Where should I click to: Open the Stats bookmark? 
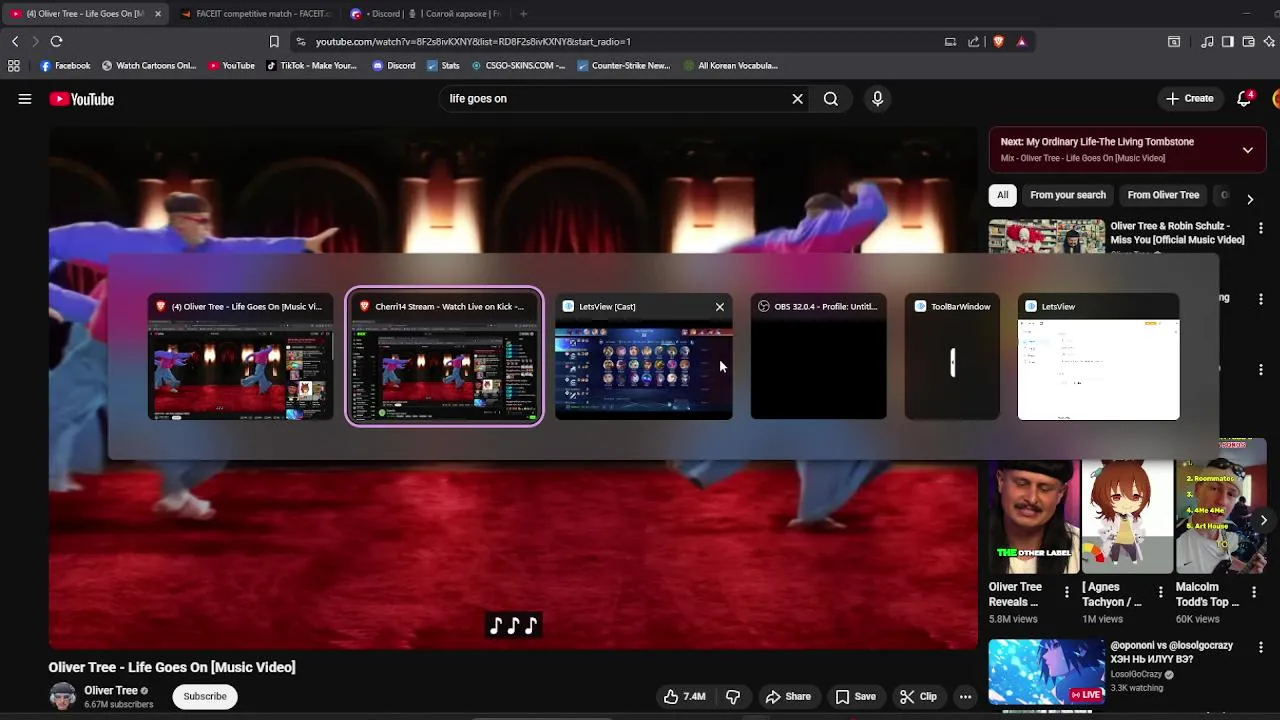(443, 66)
